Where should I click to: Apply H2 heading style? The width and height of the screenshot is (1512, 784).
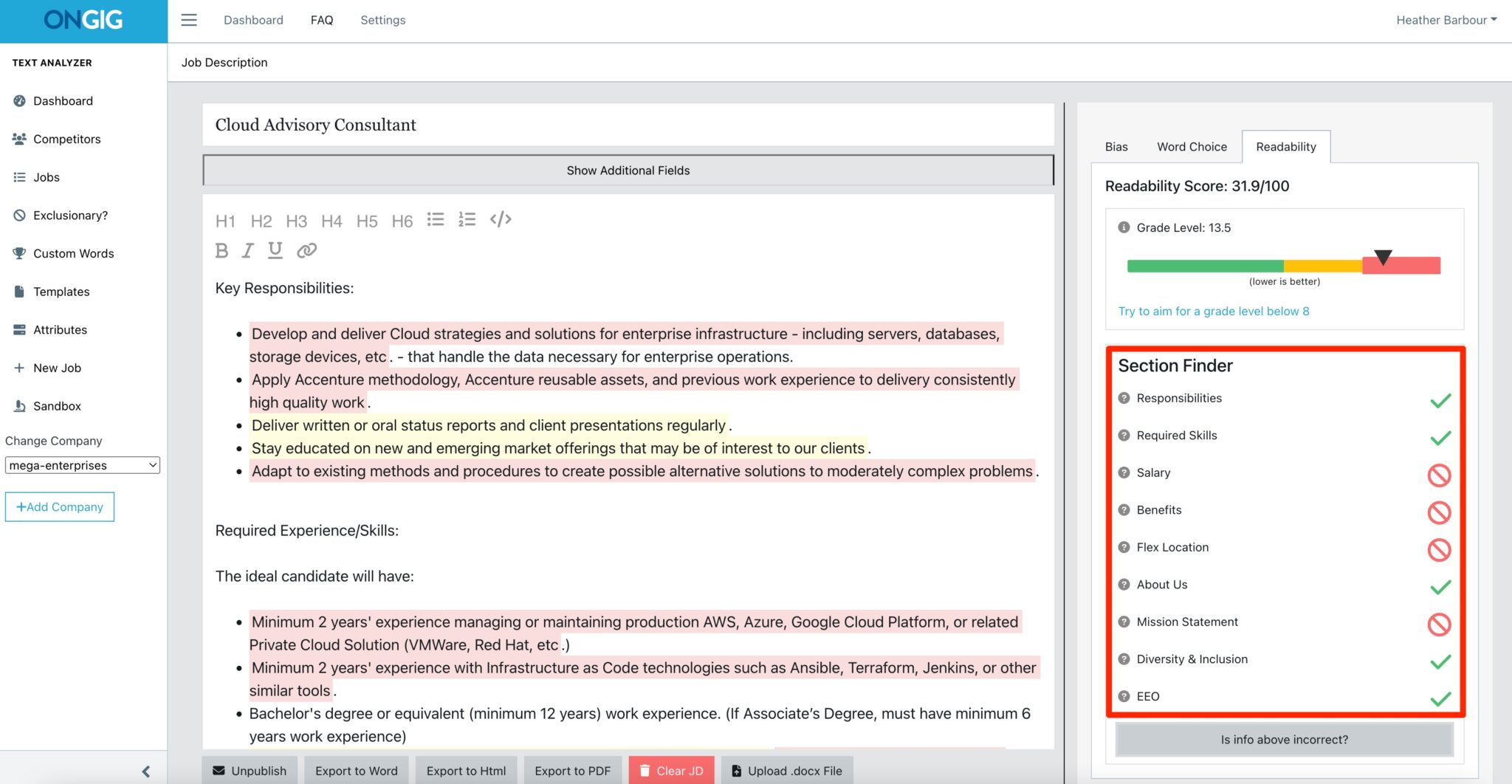pos(261,220)
